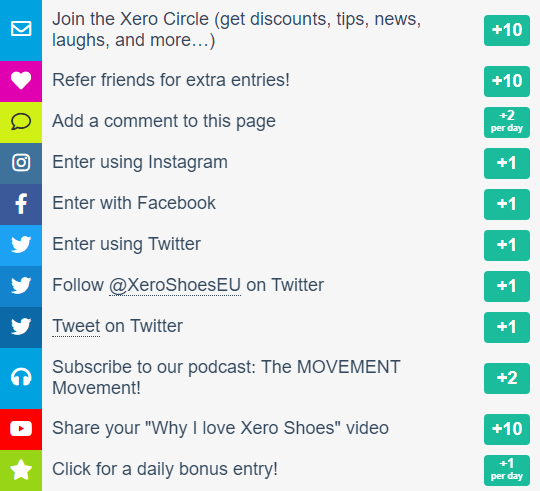The height and width of the screenshot is (491, 540).
Task: Click the red YouTube play icon
Action: (21, 429)
